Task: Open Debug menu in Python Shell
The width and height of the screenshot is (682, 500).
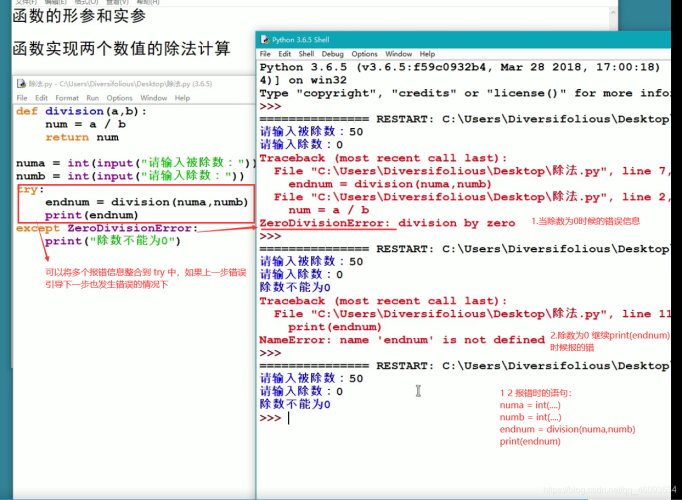Action: coord(333,54)
